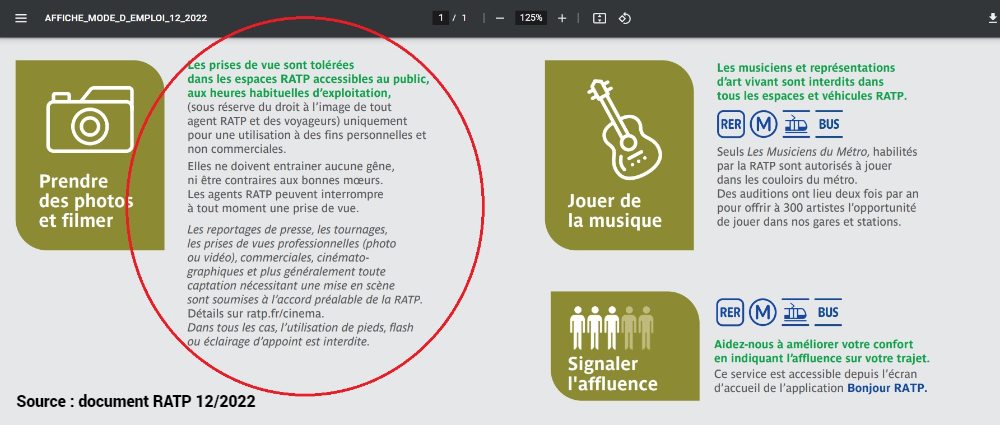1000x425 pixels.
Task: Click the RER icon under the musicians heading
Action: [732, 125]
